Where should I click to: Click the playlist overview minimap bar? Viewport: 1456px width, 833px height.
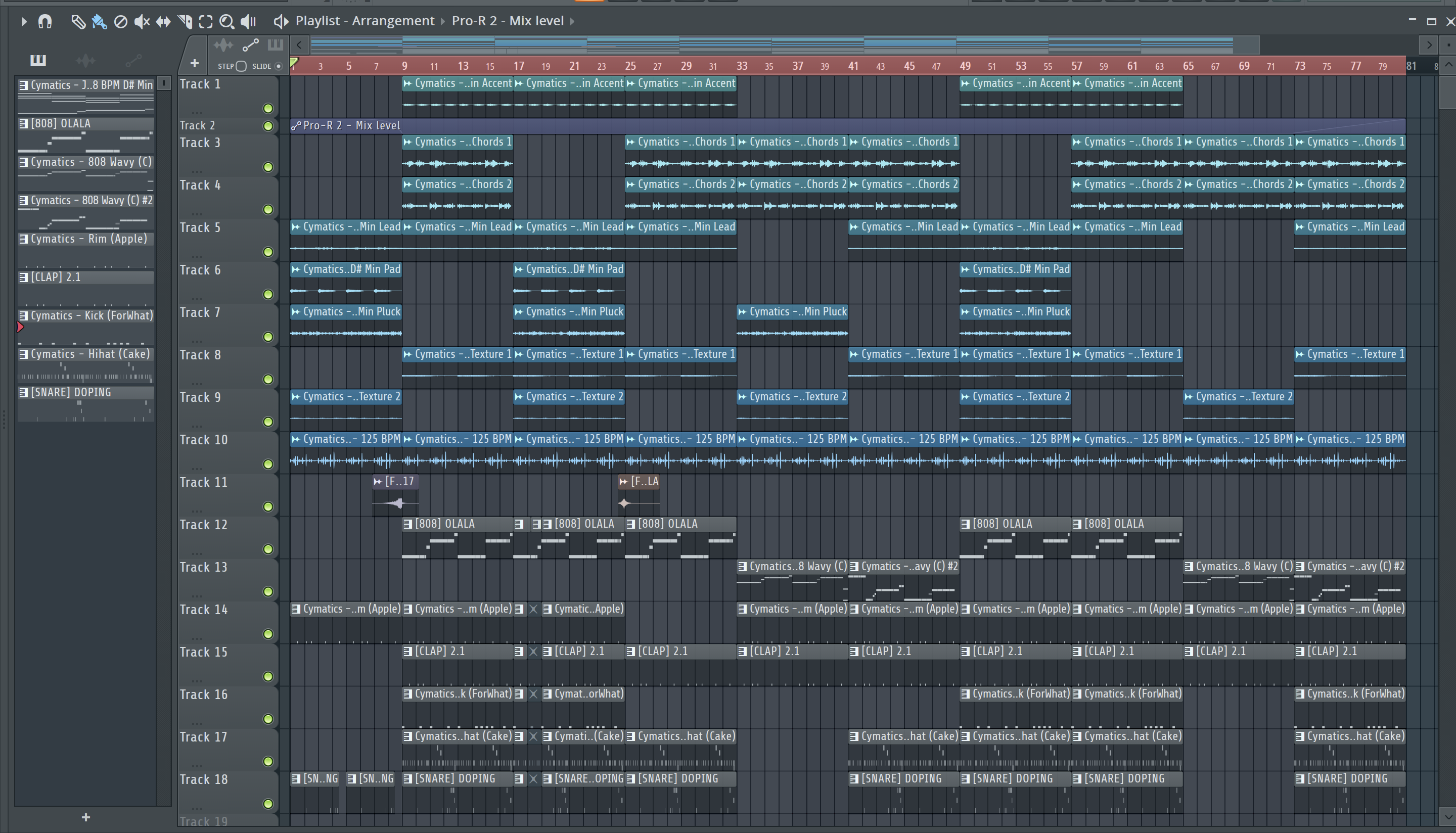[784, 44]
